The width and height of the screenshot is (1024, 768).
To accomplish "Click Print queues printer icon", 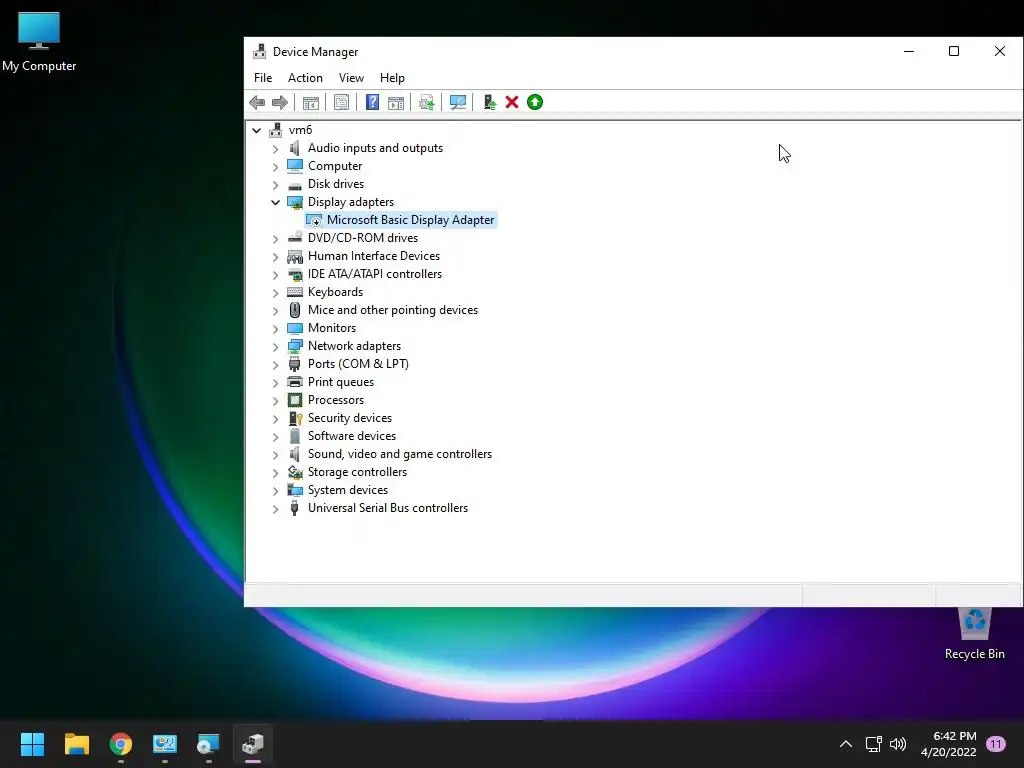I will point(295,382).
